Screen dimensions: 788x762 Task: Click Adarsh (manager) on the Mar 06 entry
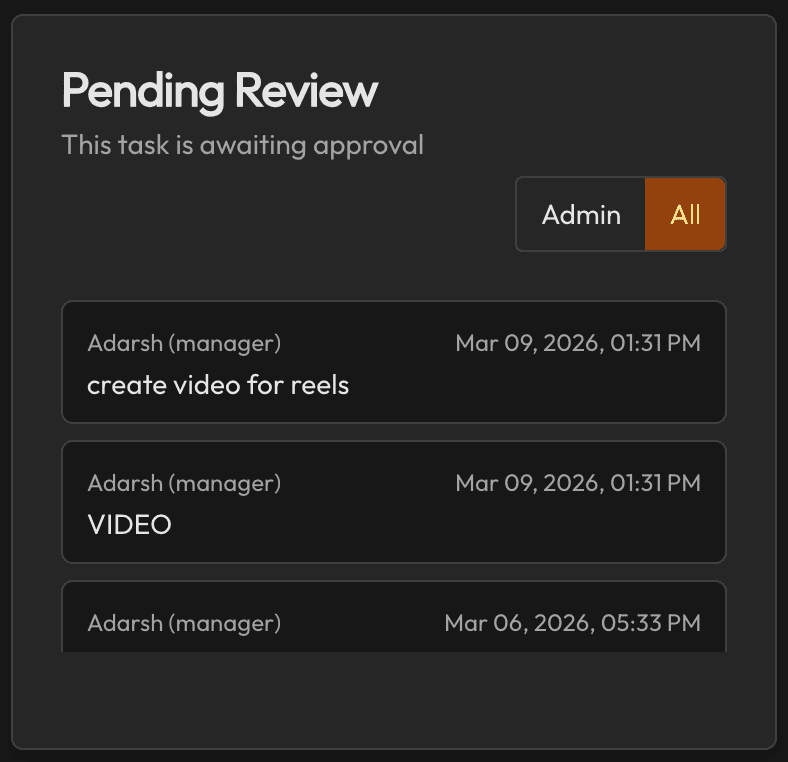[184, 624]
